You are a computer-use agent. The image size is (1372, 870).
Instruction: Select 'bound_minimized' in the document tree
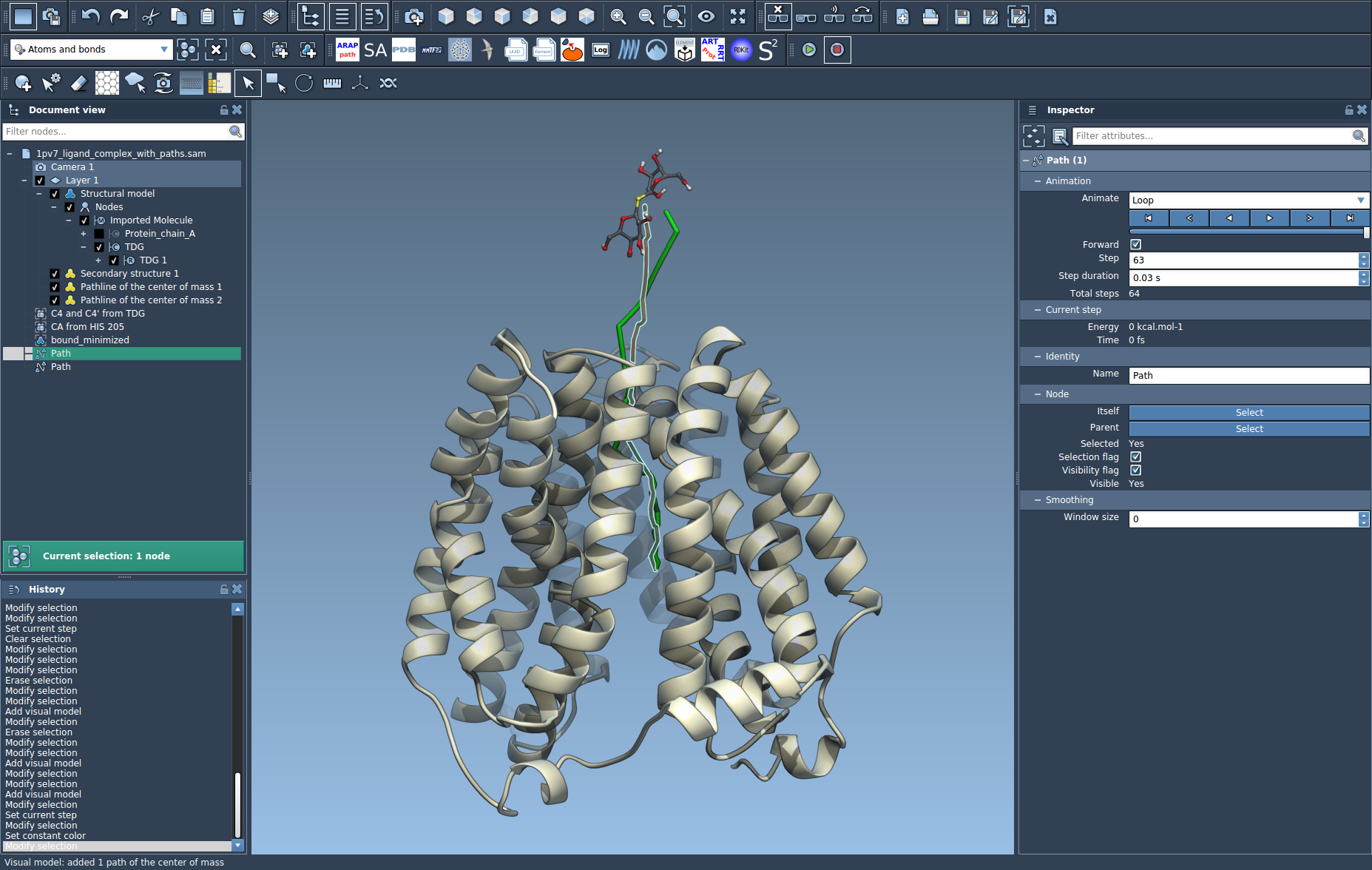89,340
